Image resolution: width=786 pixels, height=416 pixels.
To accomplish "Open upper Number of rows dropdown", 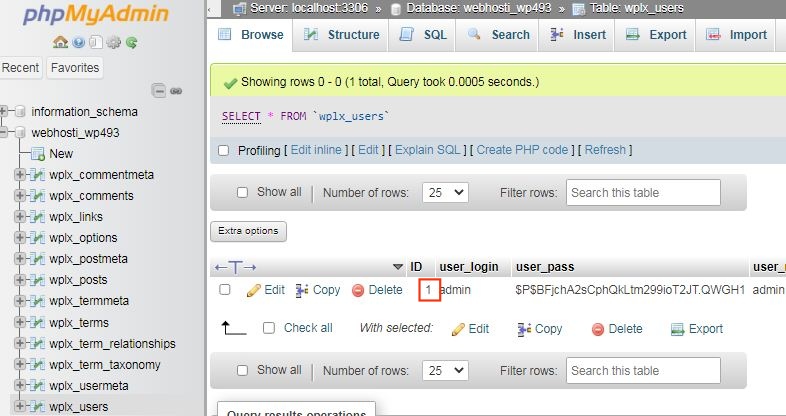I will coord(445,192).
